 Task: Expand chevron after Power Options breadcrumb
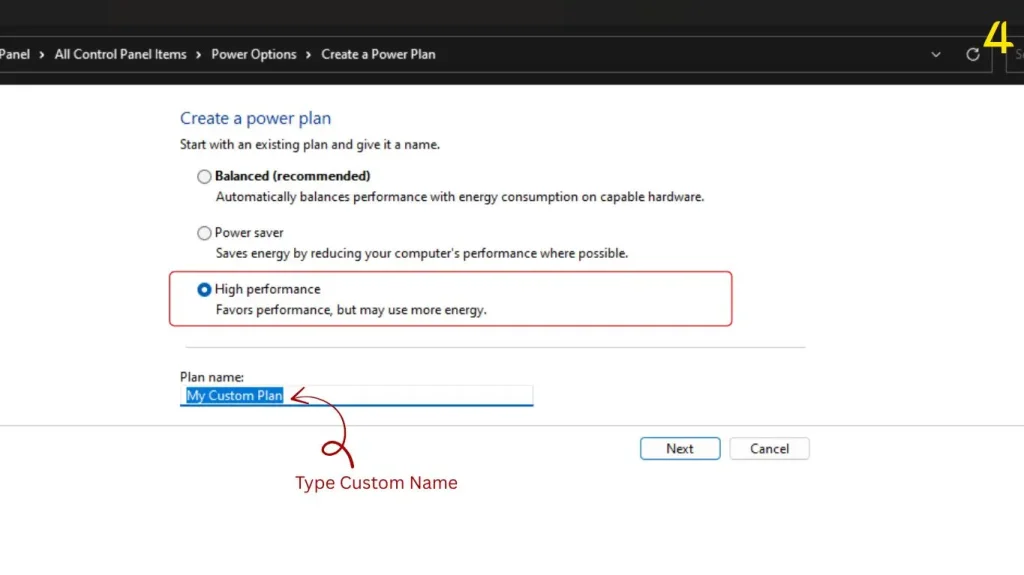point(309,55)
